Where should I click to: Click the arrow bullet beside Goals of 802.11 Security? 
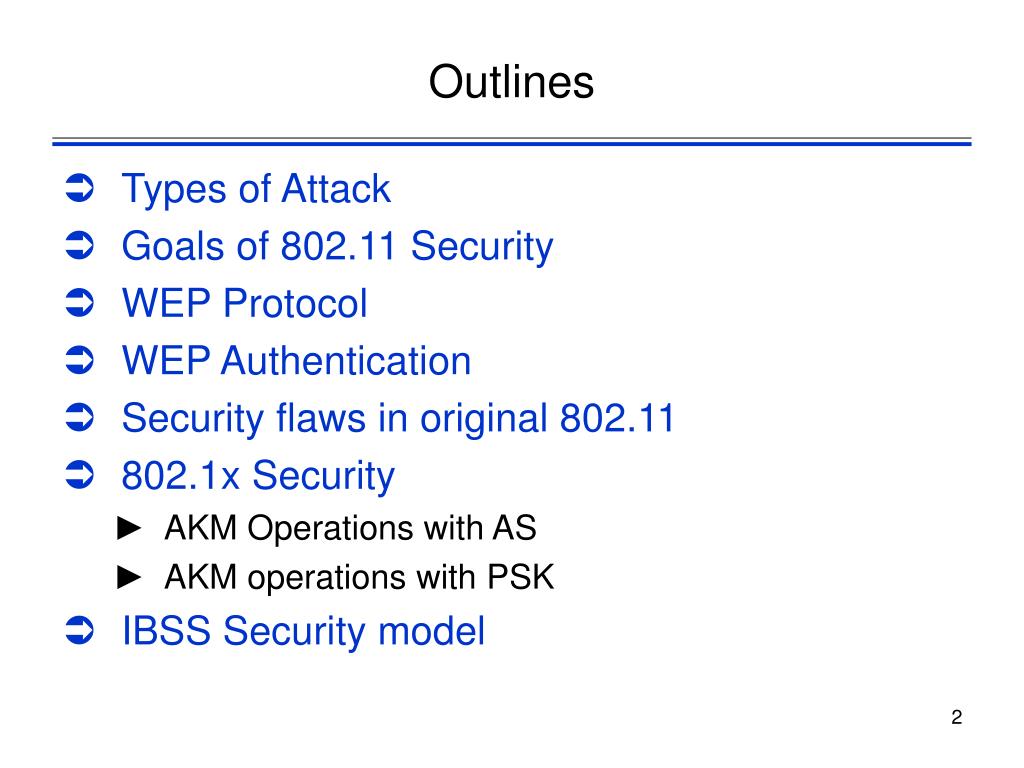coord(80,246)
